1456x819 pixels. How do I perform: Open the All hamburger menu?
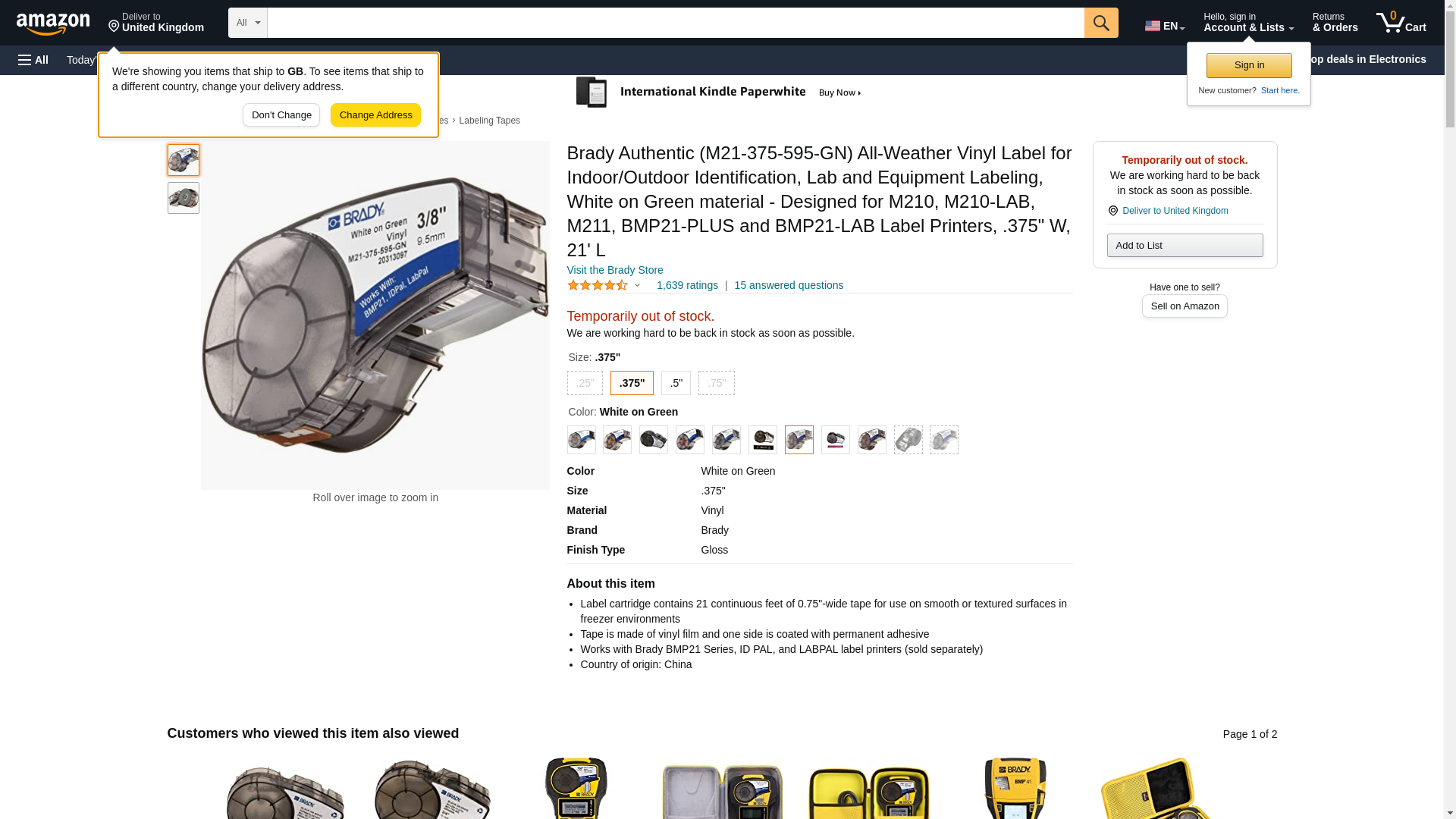point(33,60)
